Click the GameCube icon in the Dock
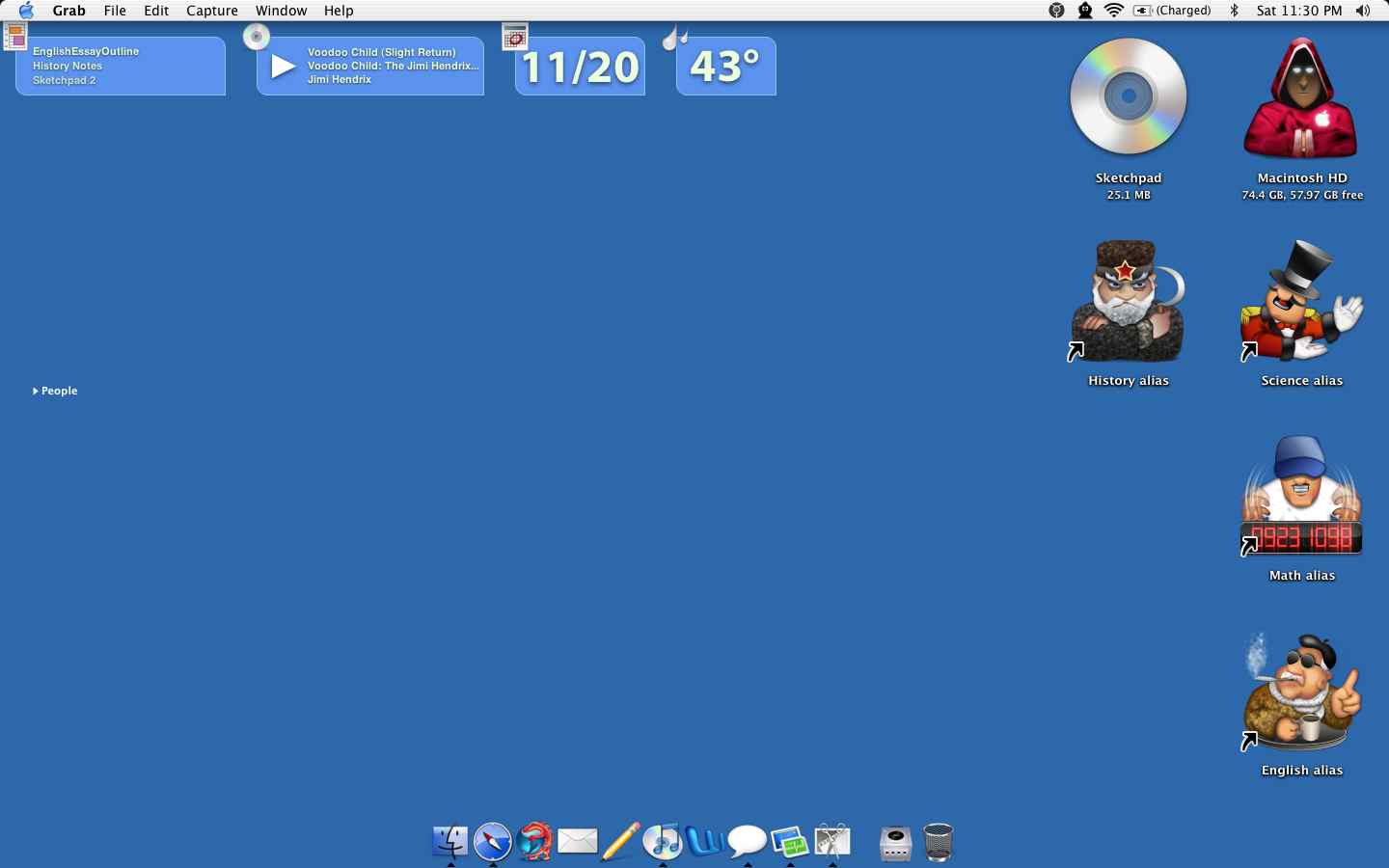This screenshot has width=1389, height=868. coord(896,843)
